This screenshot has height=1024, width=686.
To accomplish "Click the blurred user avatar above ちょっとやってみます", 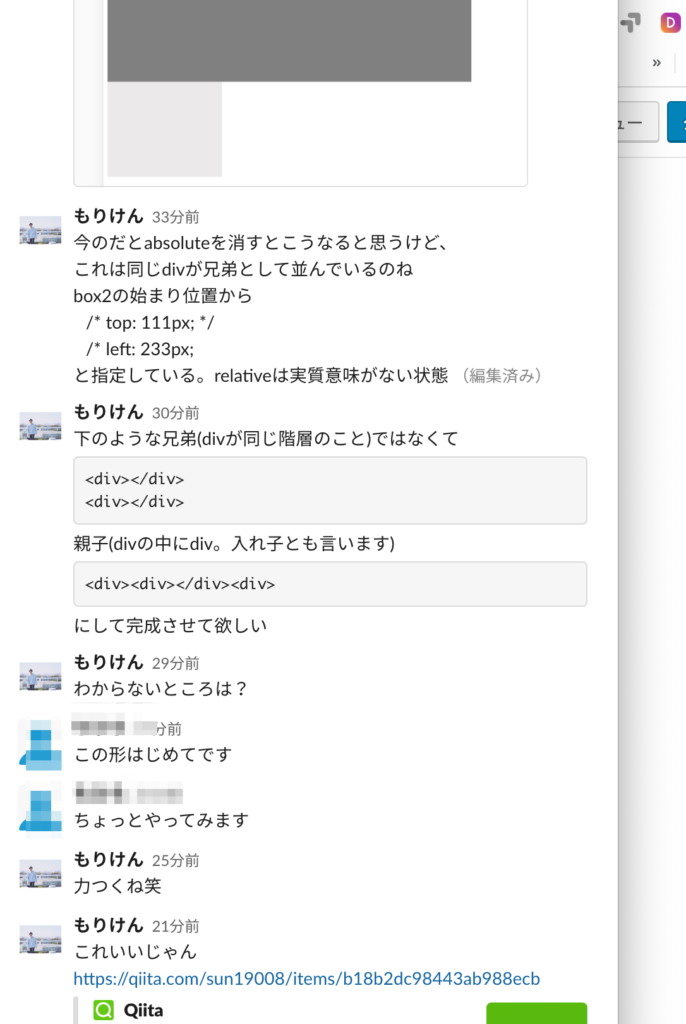I will (x=41, y=810).
